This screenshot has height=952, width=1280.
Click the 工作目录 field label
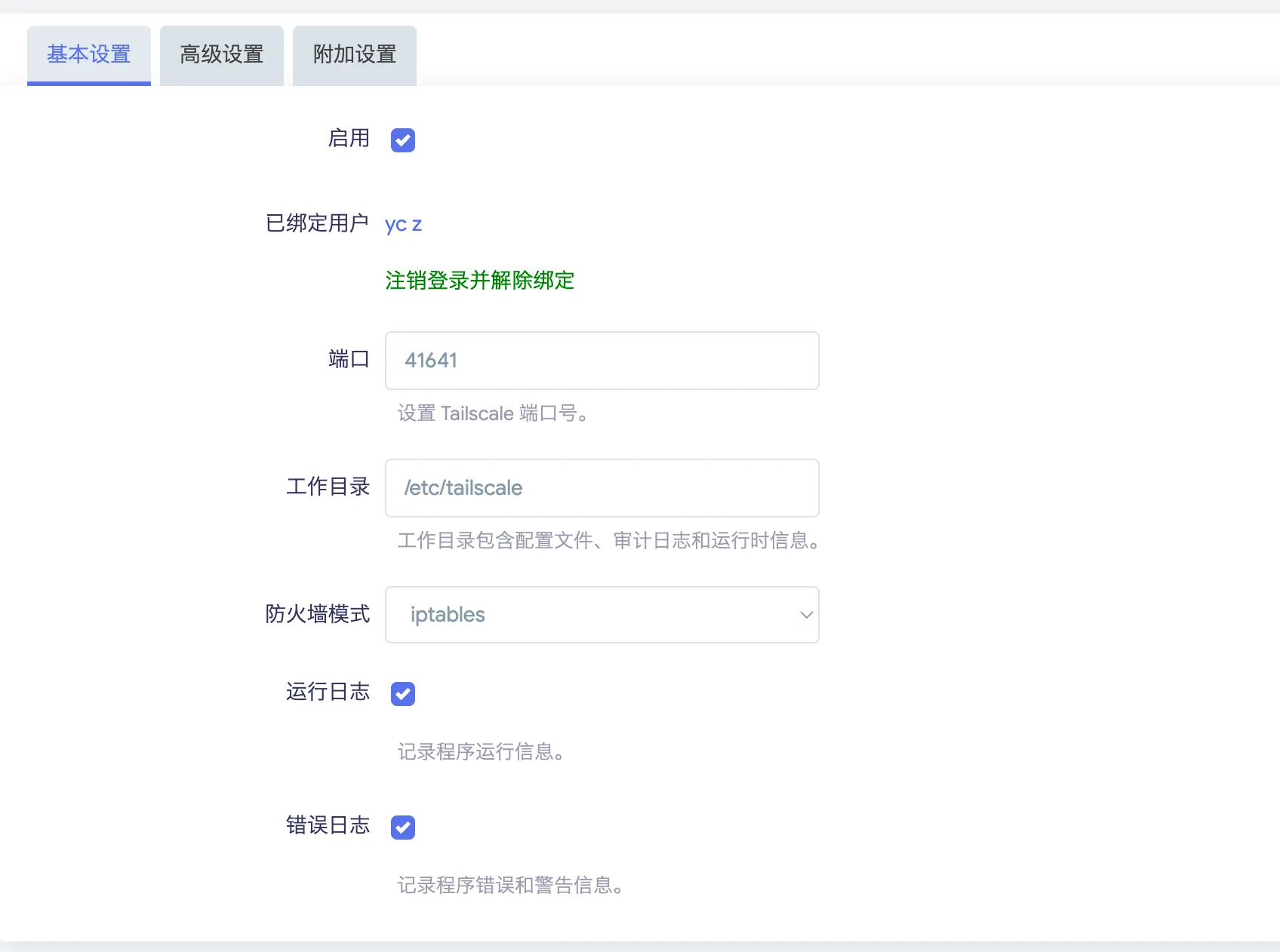click(x=328, y=487)
